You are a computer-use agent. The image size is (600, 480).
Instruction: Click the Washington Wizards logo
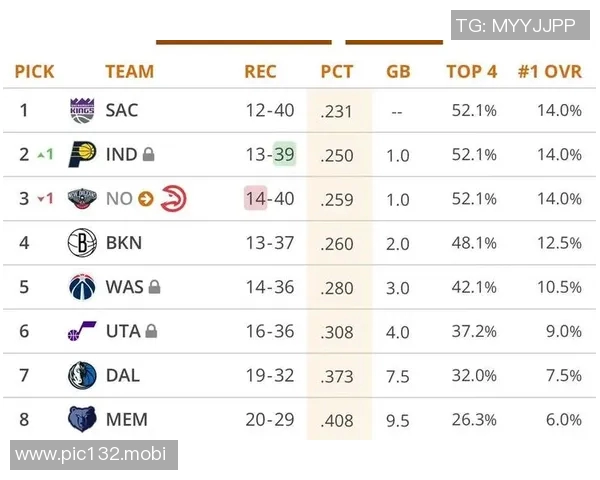82,287
